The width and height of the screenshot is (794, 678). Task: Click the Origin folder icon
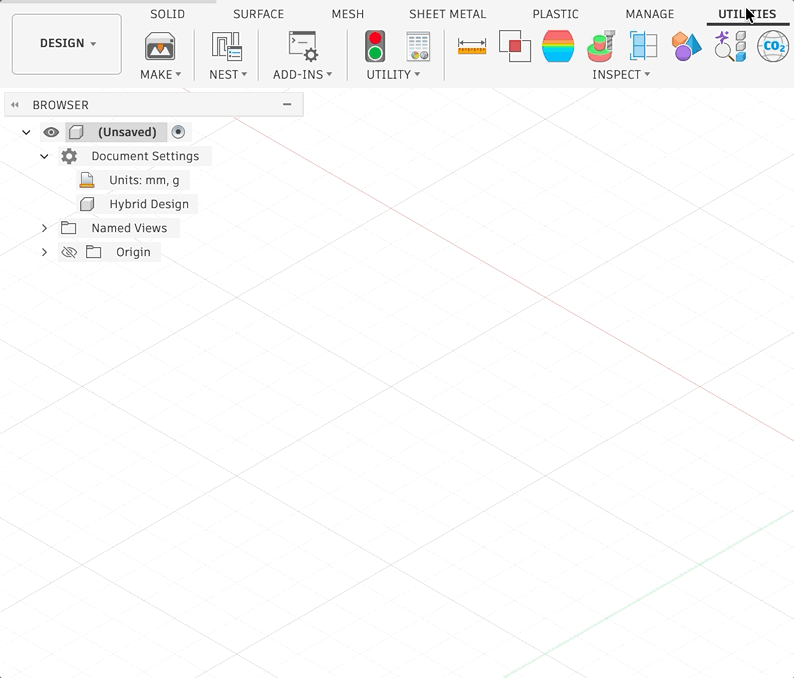(93, 252)
